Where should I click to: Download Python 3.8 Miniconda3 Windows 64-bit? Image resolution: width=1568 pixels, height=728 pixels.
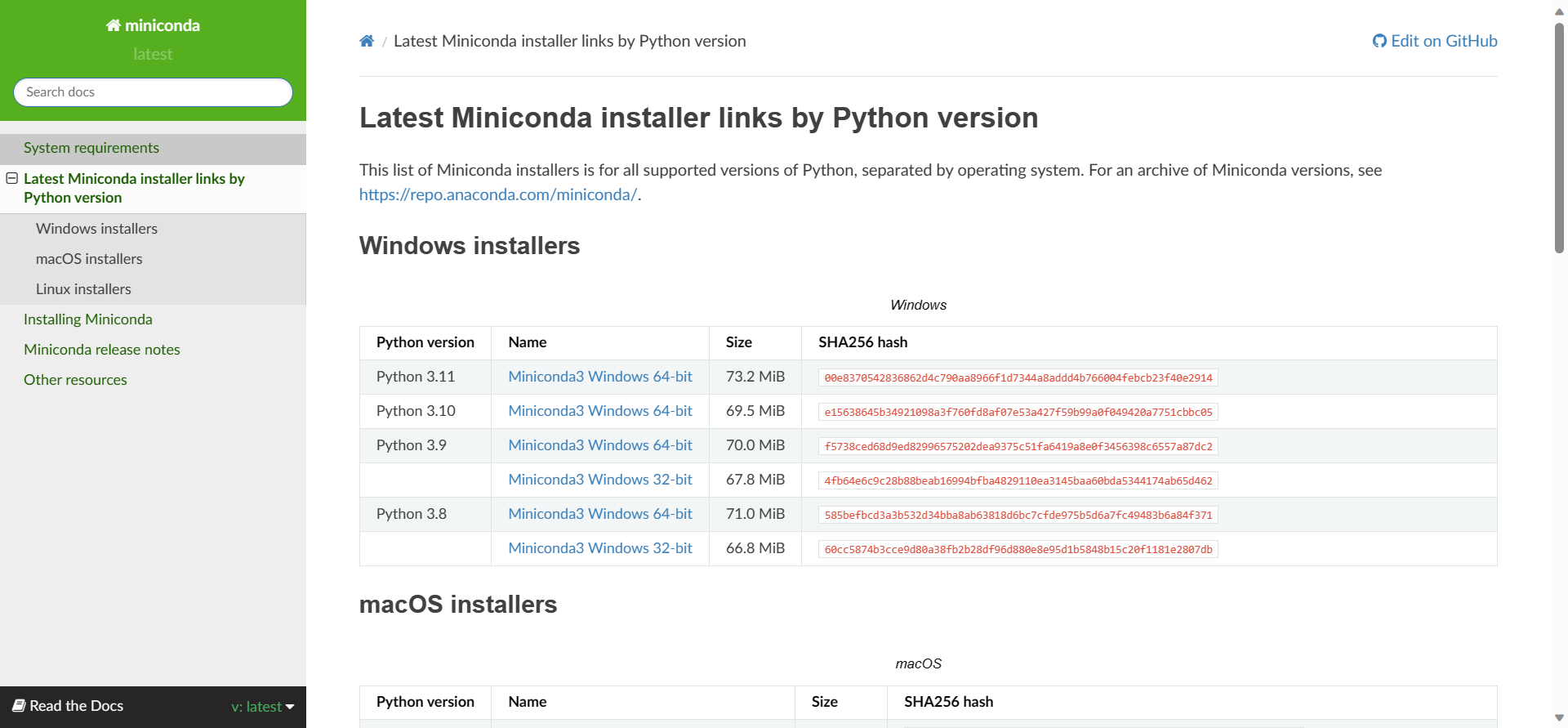(x=600, y=514)
